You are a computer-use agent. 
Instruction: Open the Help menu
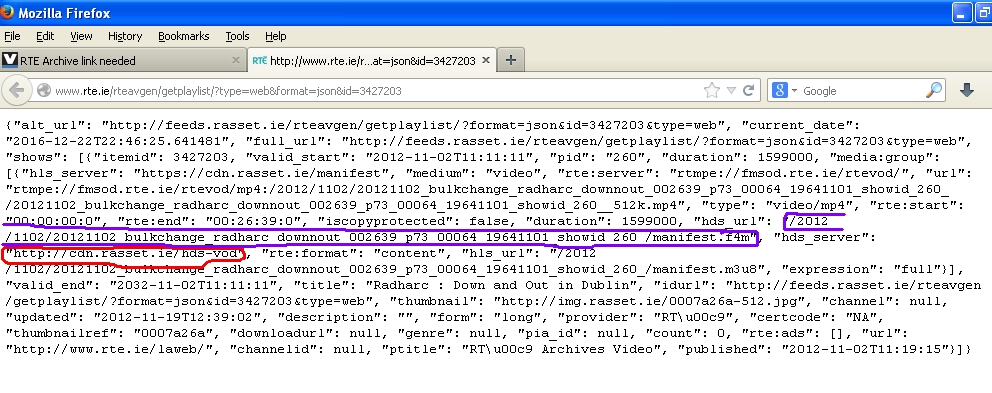point(275,36)
